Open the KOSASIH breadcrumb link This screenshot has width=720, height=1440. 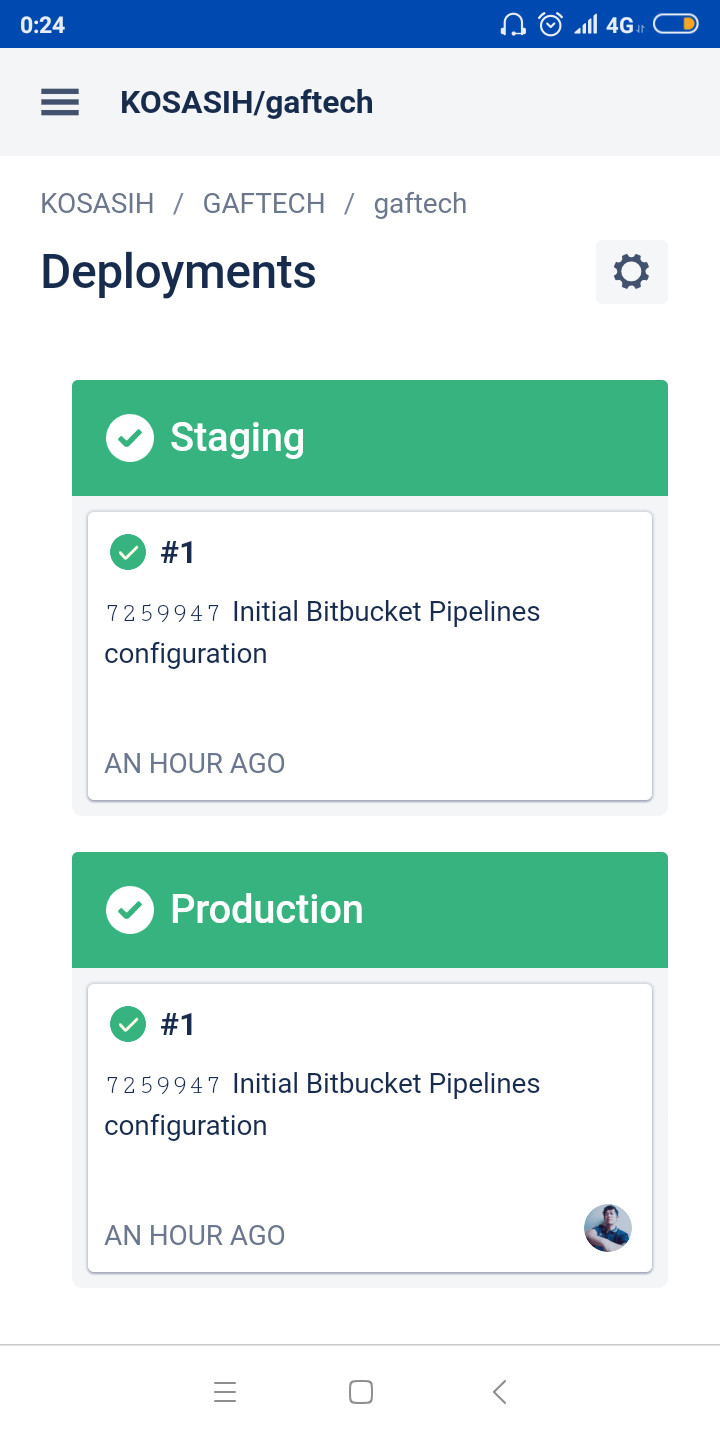tap(97, 204)
